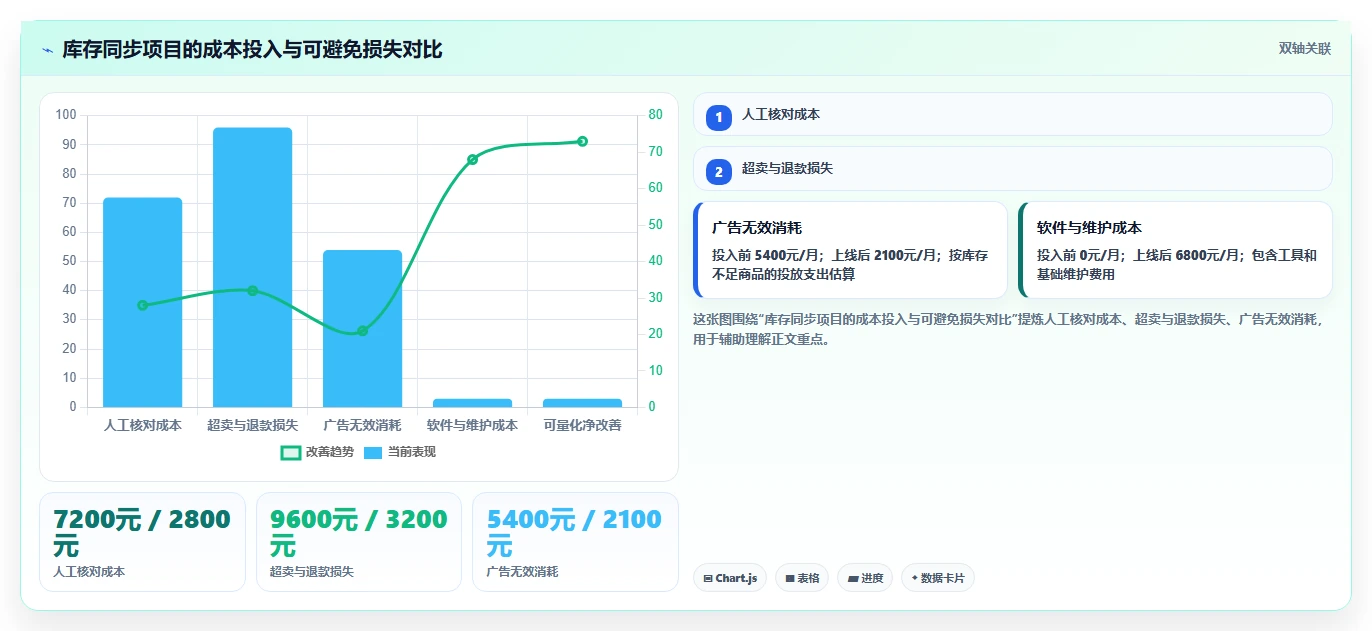The width and height of the screenshot is (1372, 631).
Task: Click the blue 当前表现 legend swatch
Action: 373,453
